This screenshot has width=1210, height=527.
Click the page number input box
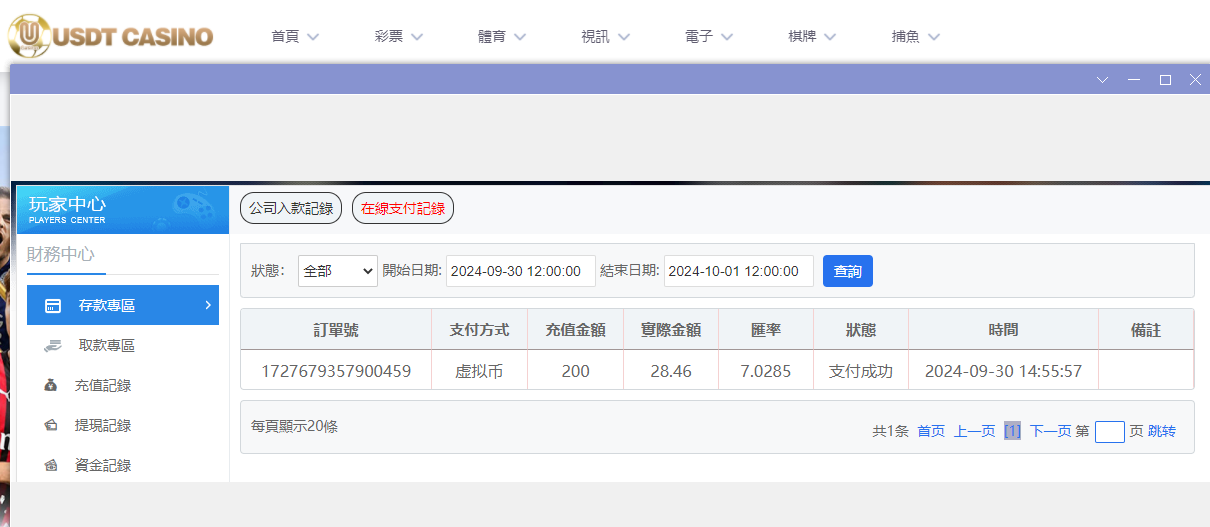click(1109, 432)
